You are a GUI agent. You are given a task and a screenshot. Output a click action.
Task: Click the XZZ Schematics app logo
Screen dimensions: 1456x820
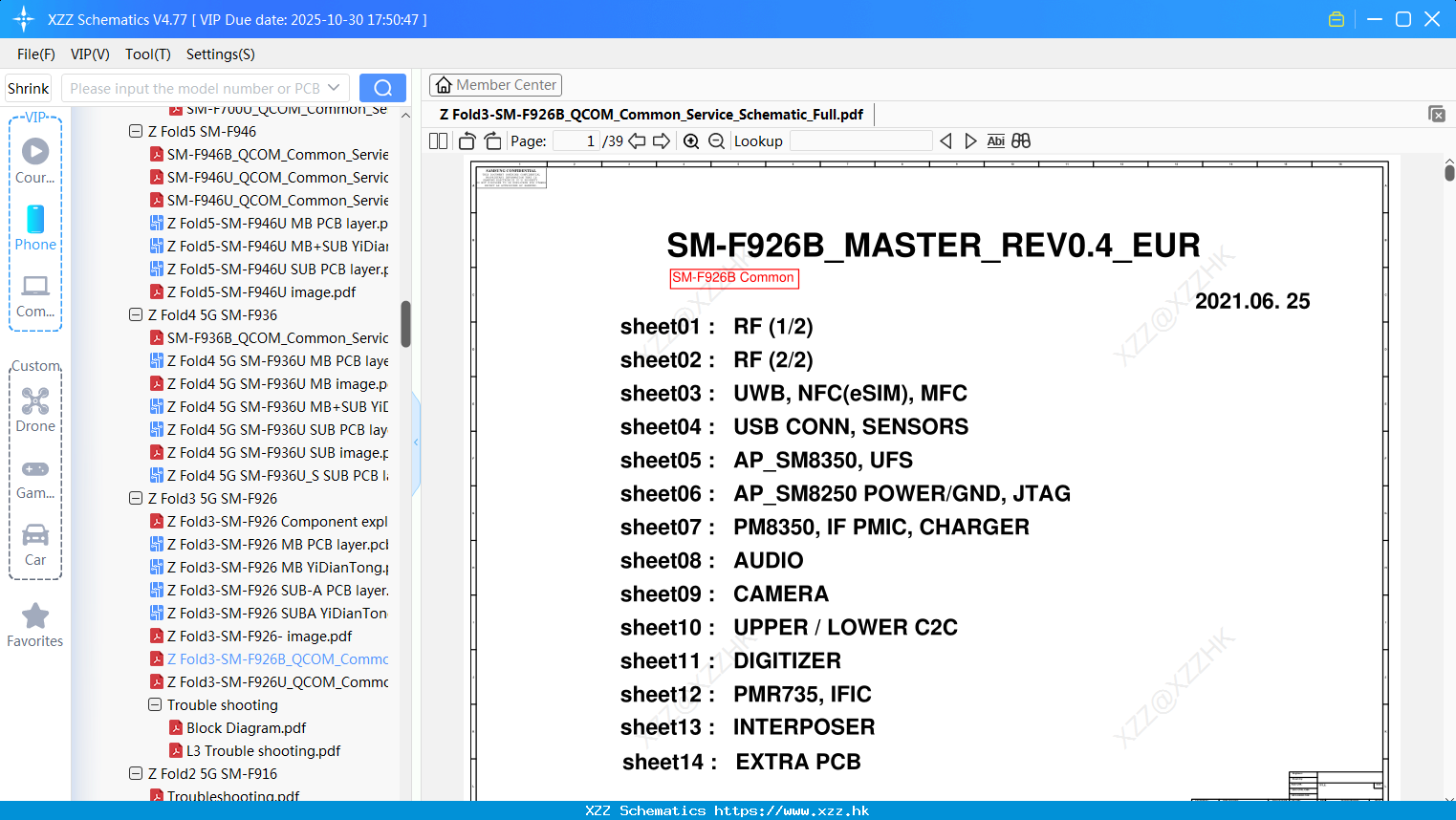(24, 19)
